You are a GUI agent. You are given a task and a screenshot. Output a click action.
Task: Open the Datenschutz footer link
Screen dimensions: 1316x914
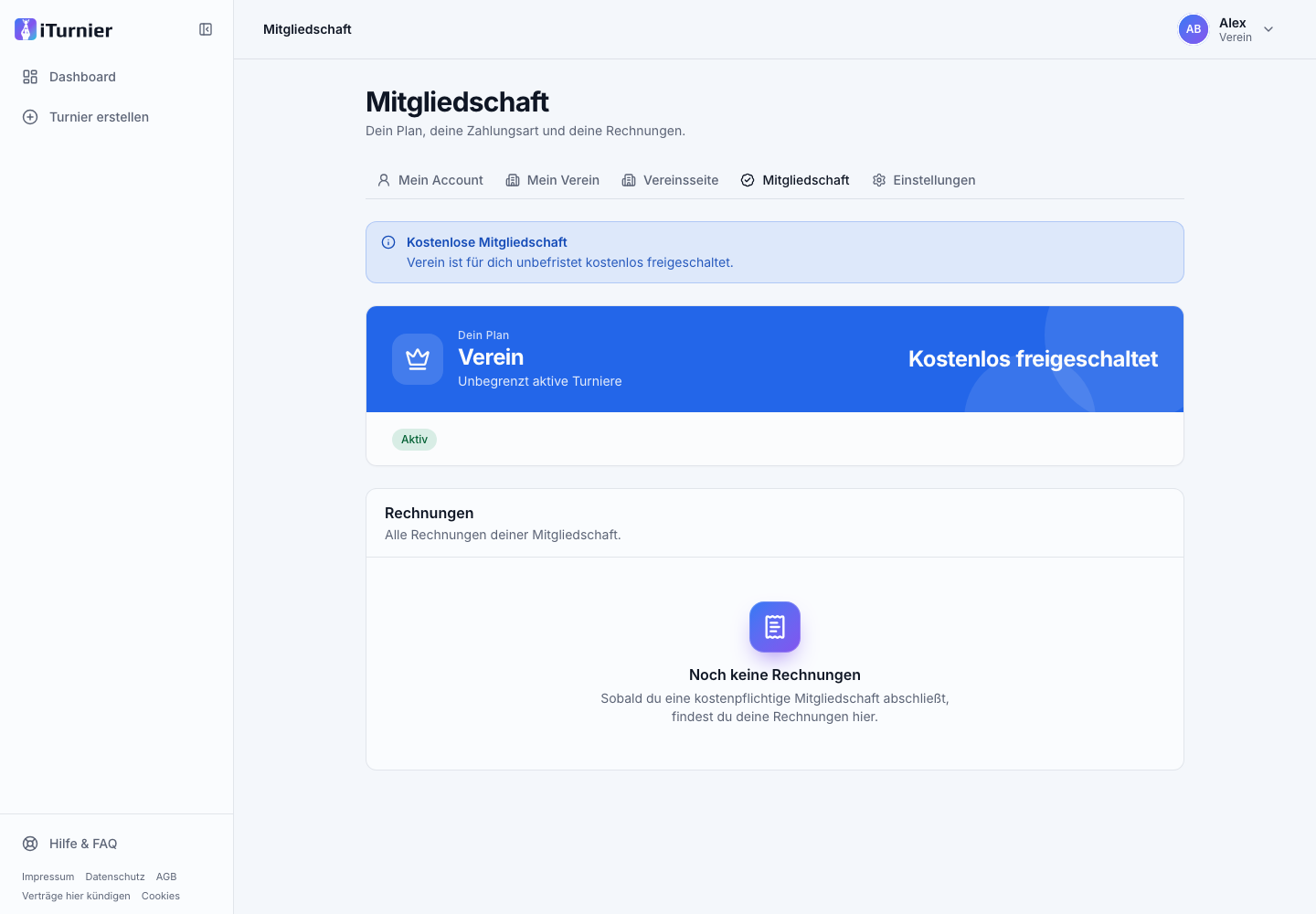[115, 877]
